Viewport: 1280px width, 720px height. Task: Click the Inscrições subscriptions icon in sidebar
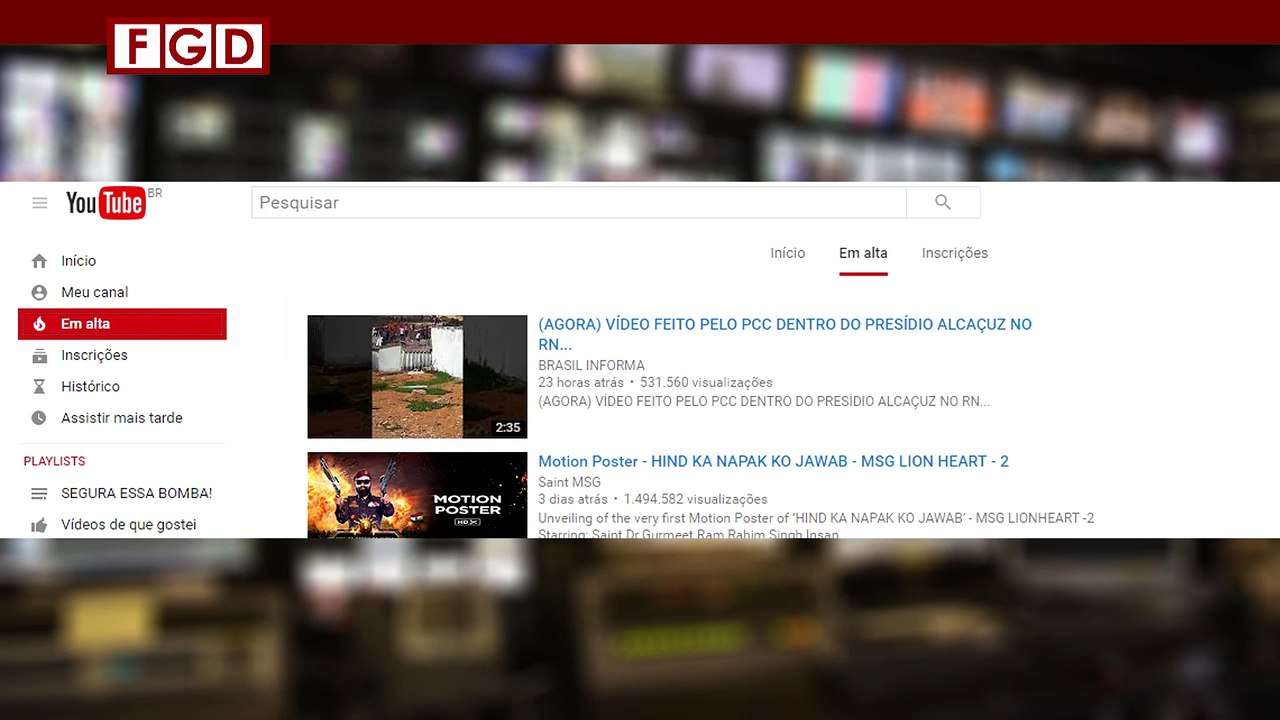tap(39, 356)
